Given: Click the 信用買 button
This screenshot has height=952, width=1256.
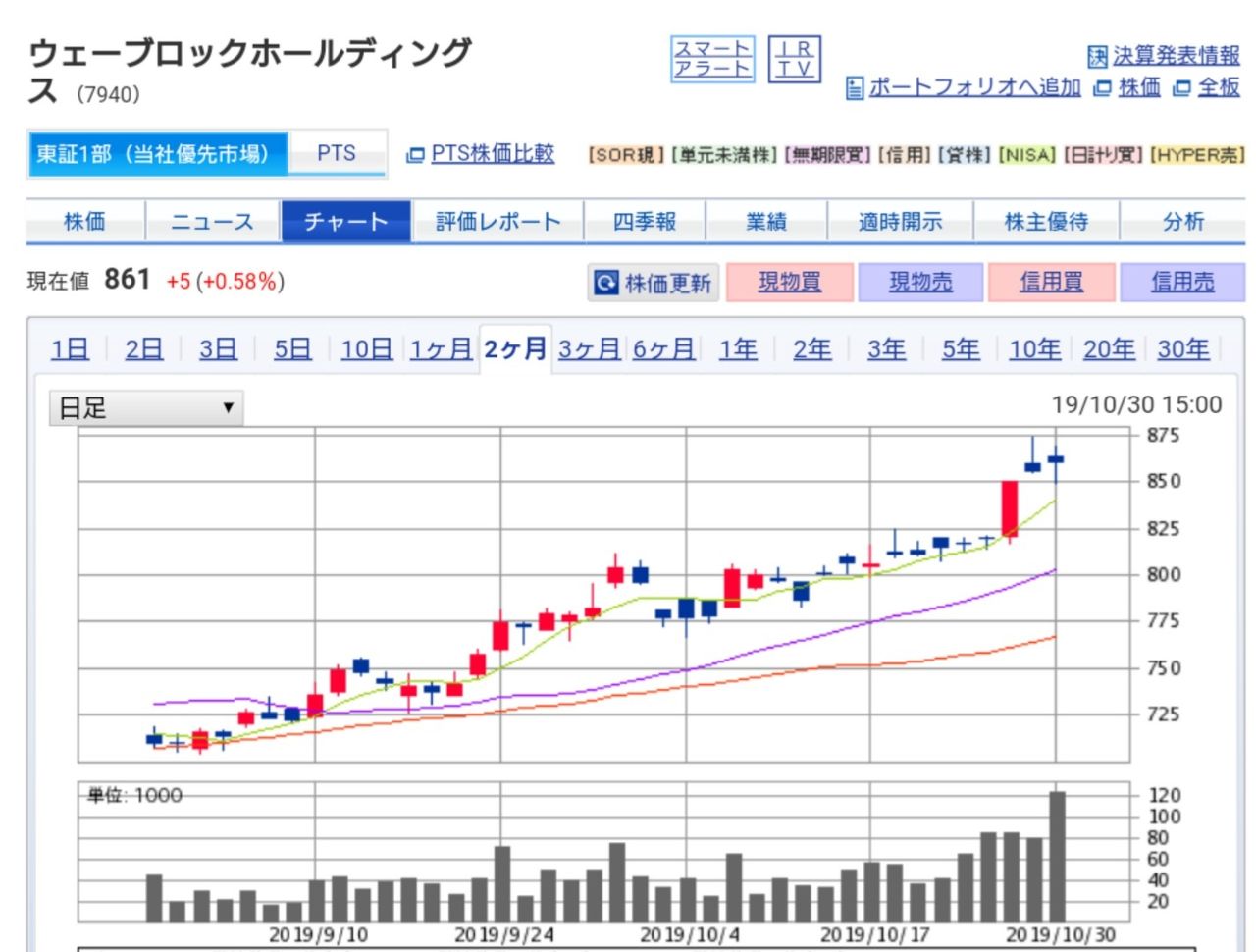Looking at the screenshot, I should [x=1051, y=283].
